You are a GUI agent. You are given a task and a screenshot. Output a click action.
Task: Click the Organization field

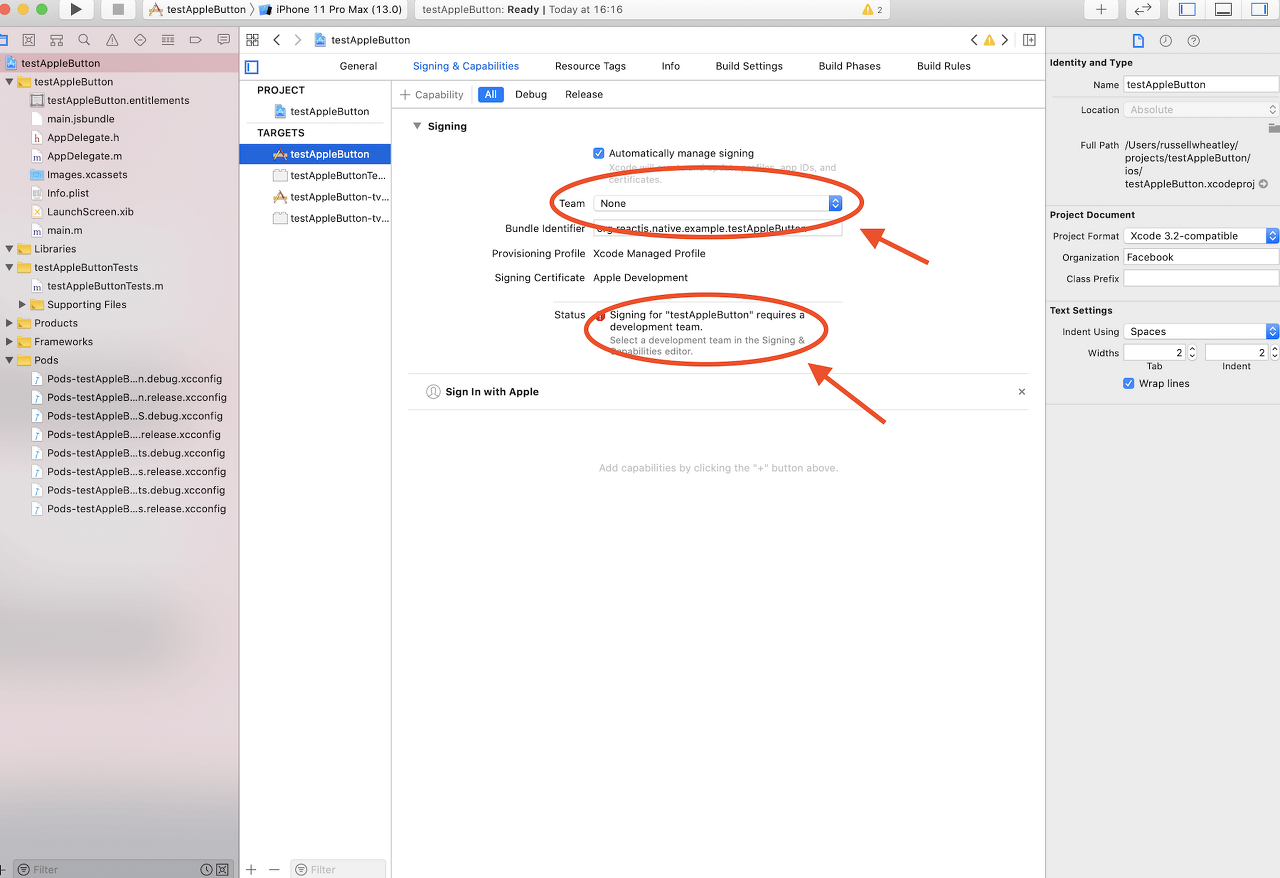[1201, 257]
